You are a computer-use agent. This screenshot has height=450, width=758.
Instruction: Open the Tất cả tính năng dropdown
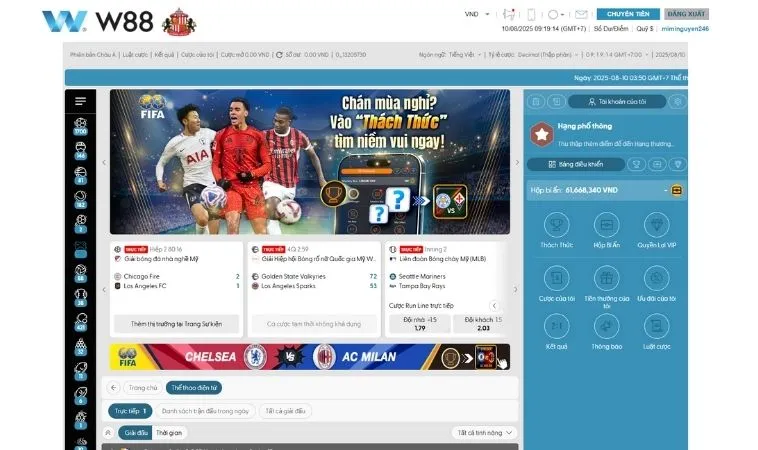tap(484, 433)
